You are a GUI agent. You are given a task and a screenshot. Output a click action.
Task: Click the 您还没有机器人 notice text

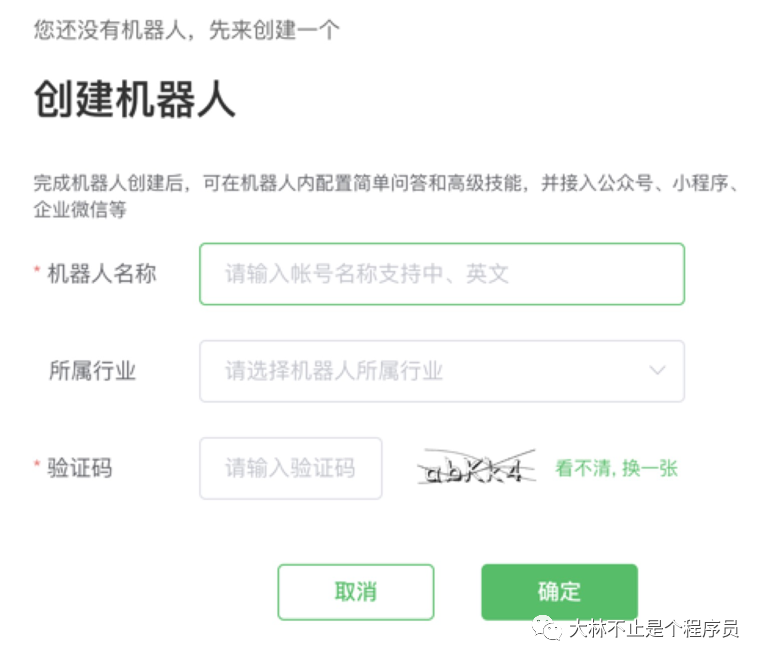point(186,28)
